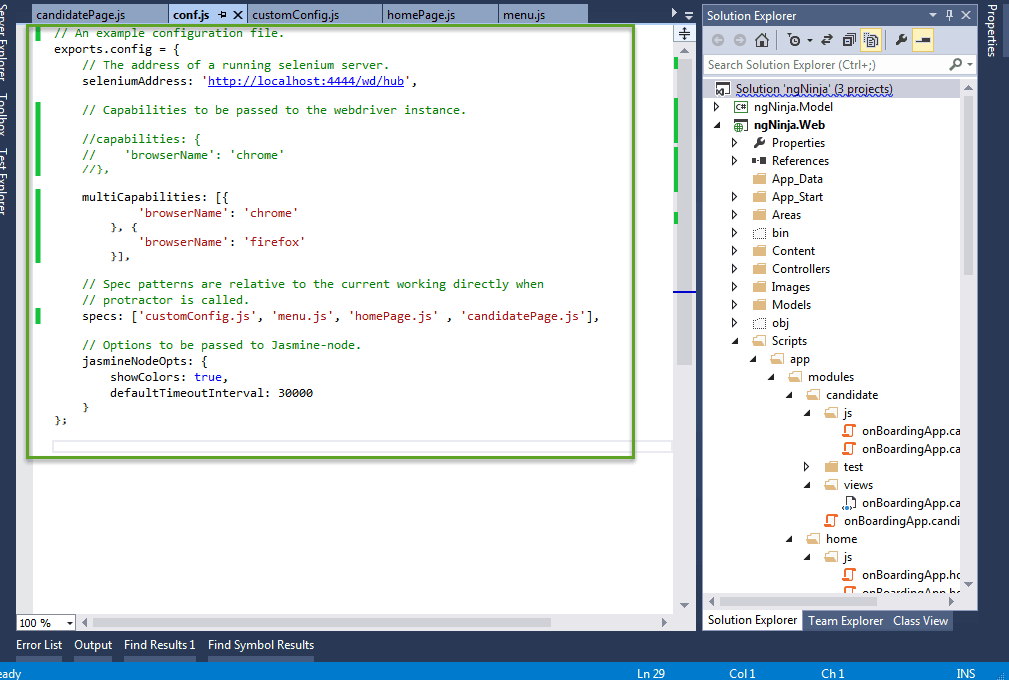Click the Home icon in Solution Explorer
Image resolution: width=1009 pixels, height=680 pixels.
[x=762, y=40]
